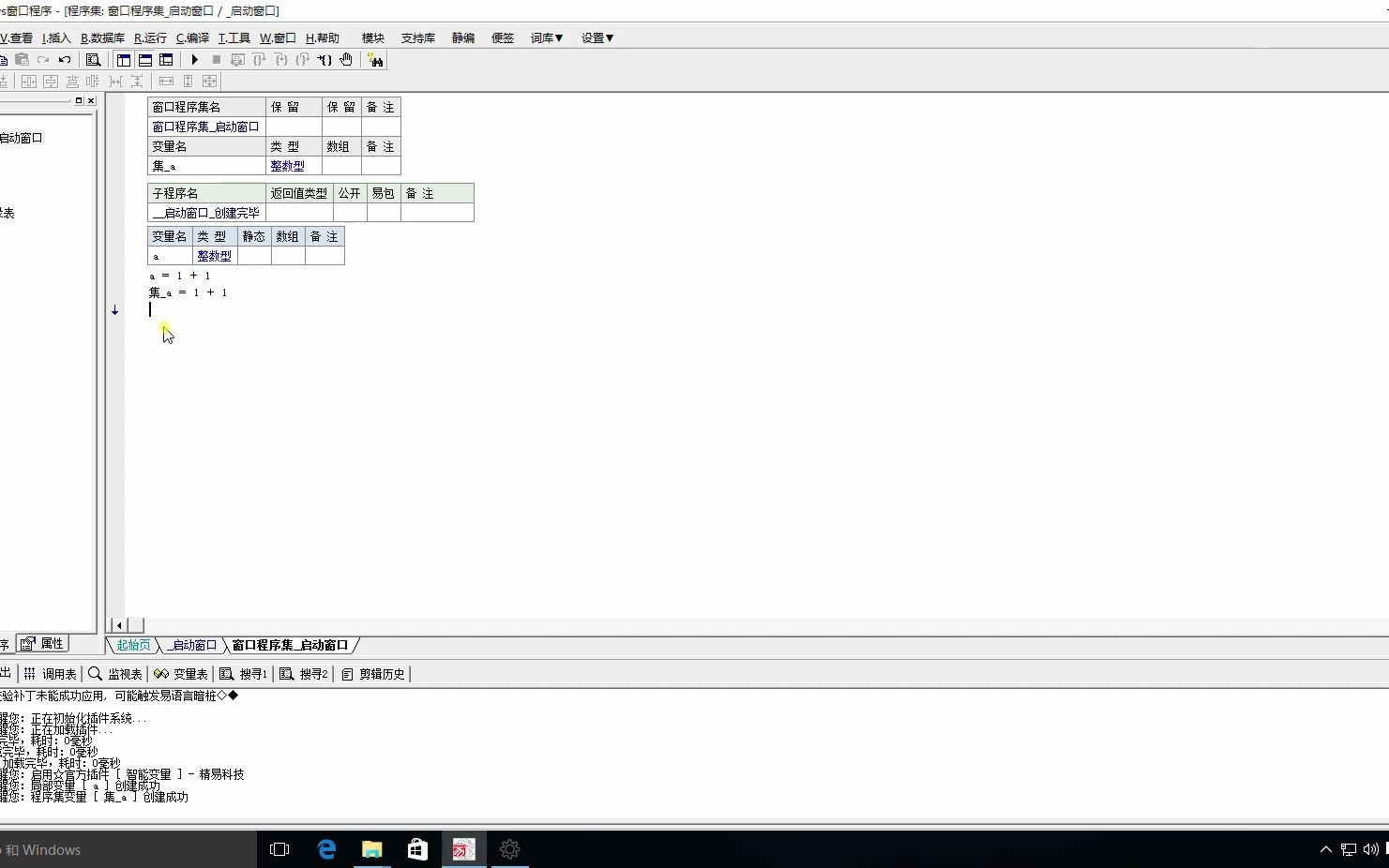Click the horizontal scrollbar left arrow

coord(119,625)
